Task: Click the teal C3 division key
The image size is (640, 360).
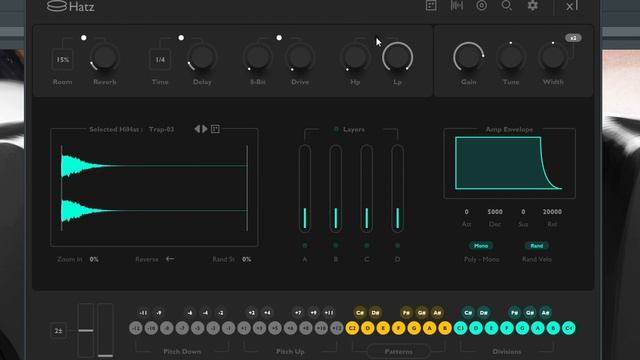Action: pyautogui.click(x=460, y=328)
